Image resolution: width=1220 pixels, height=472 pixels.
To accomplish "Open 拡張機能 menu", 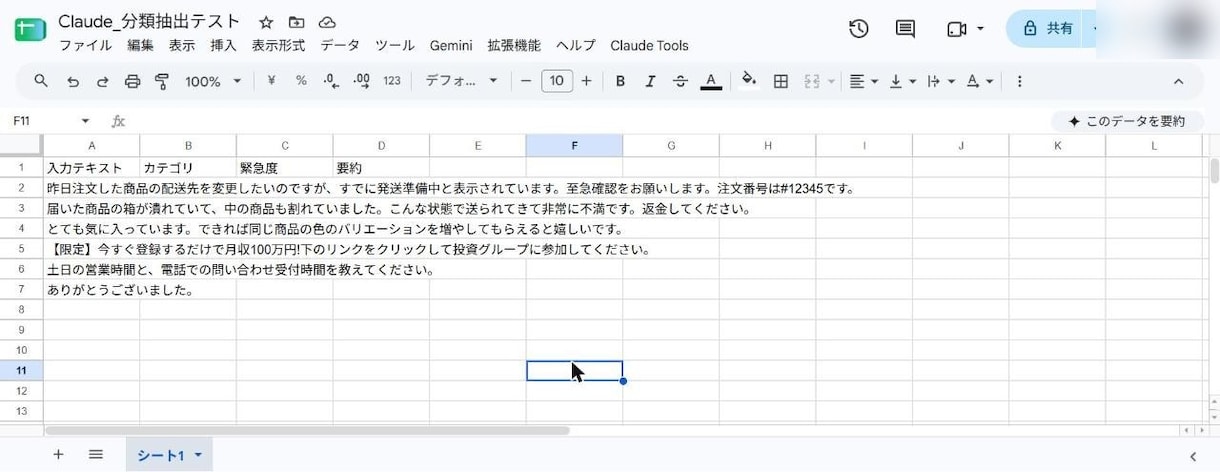I will pos(514,46).
